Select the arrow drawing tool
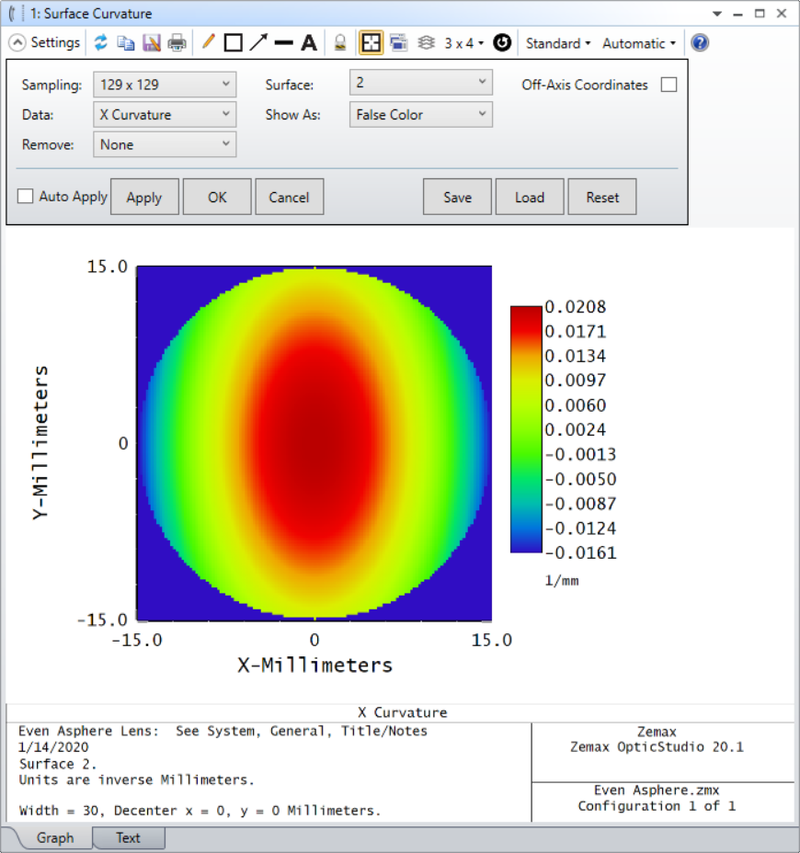The width and height of the screenshot is (800, 853). pyautogui.click(x=258, y=43)
